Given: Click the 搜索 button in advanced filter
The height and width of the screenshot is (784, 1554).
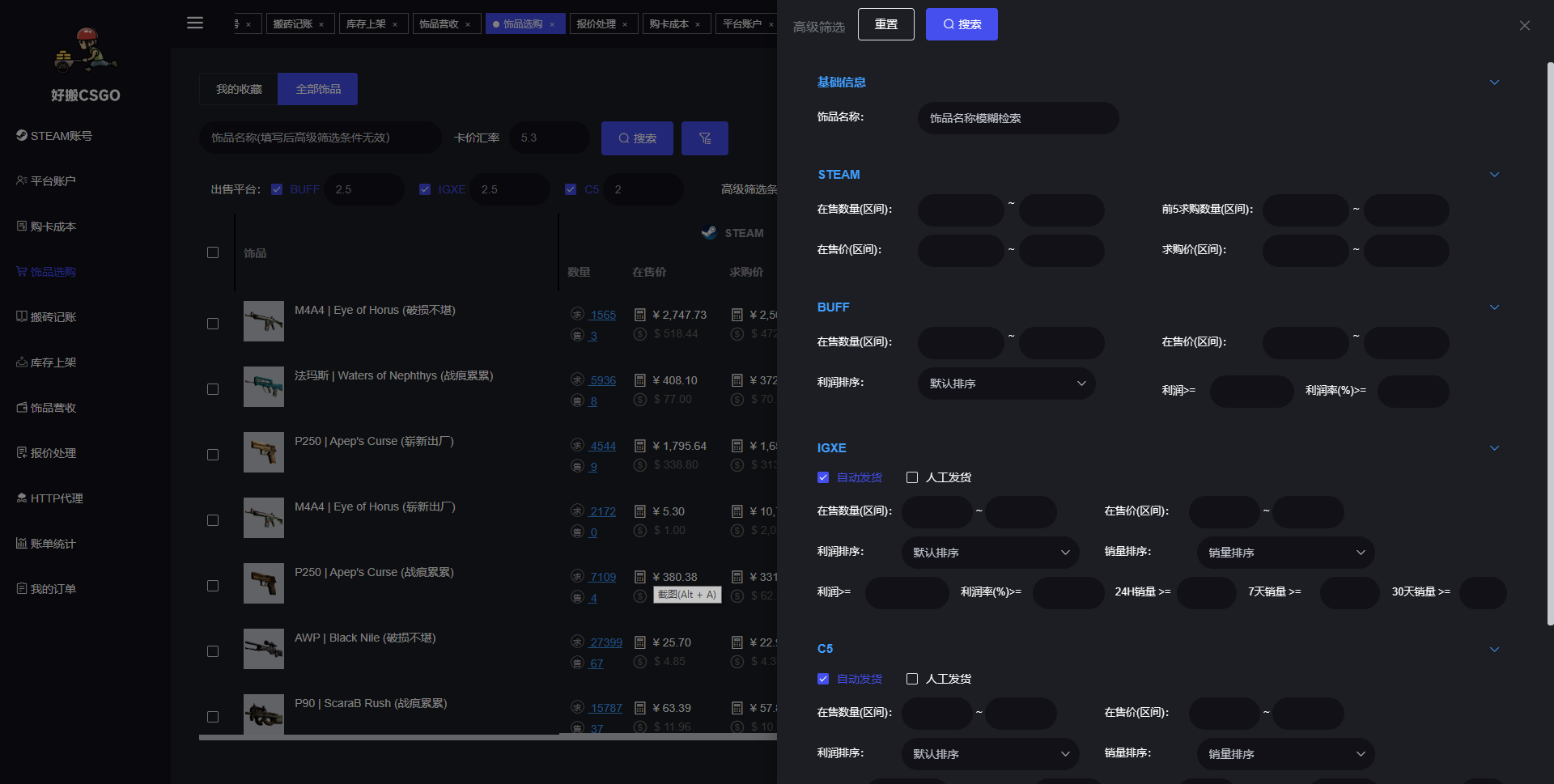Looking at the screenshot, I should tap(962, 24).
